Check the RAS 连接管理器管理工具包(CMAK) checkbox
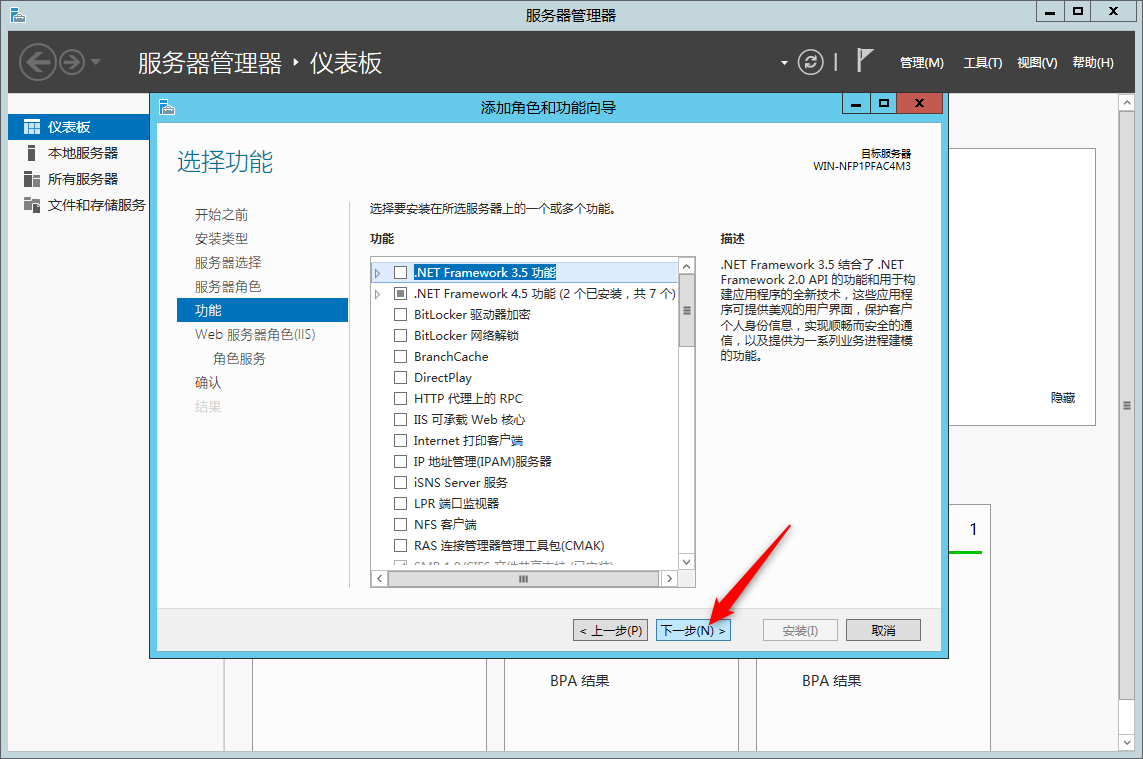This screenshot has width=1143, height=759. [400, 545]
